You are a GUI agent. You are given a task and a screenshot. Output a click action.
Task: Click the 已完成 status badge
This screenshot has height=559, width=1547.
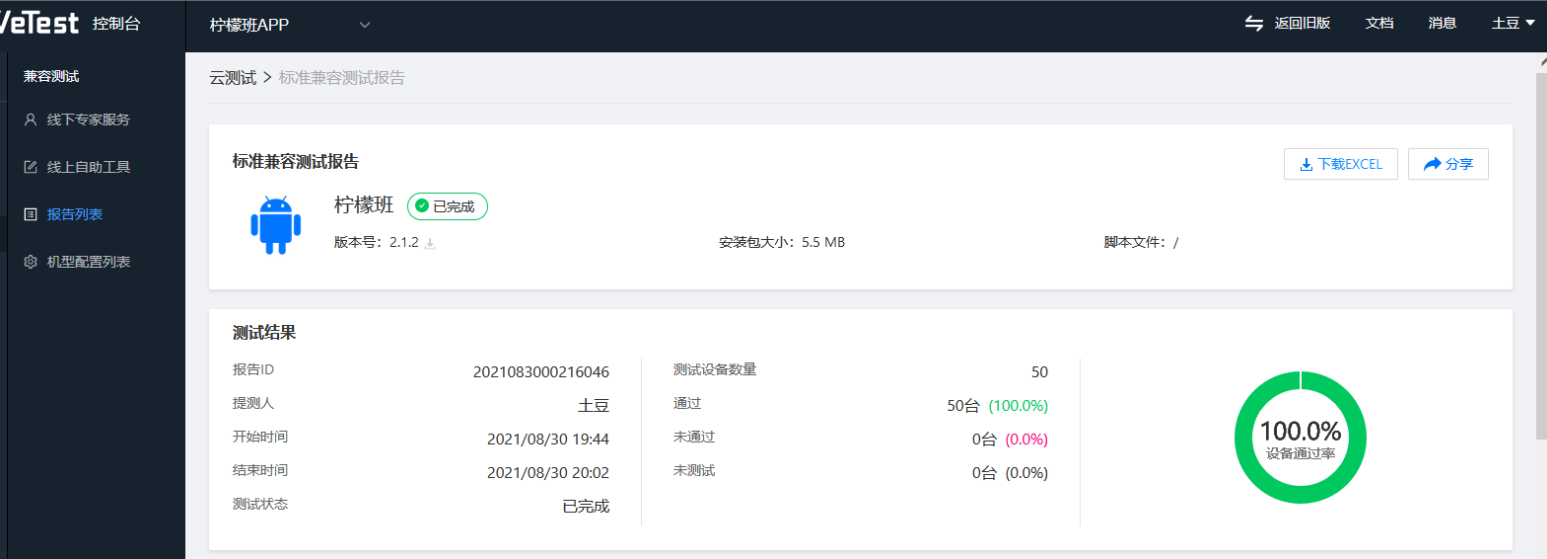[447, 206]
